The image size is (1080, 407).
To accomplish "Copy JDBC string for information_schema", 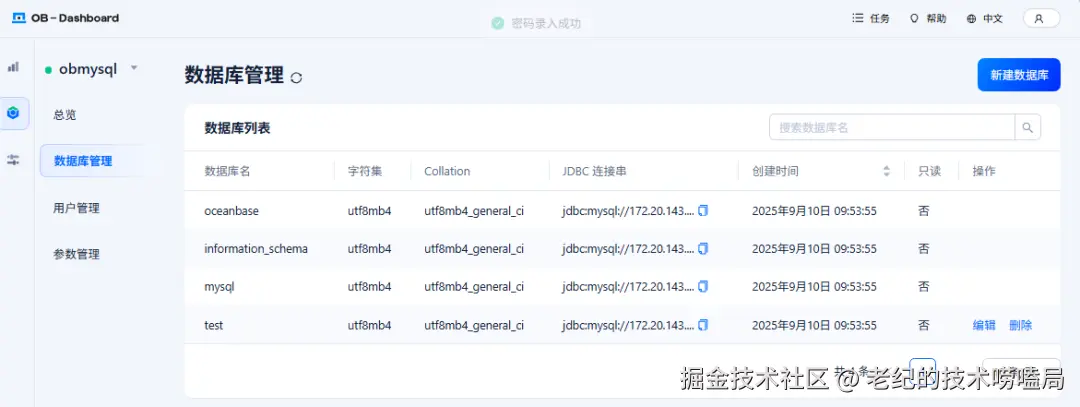I will tap(703, 249).
